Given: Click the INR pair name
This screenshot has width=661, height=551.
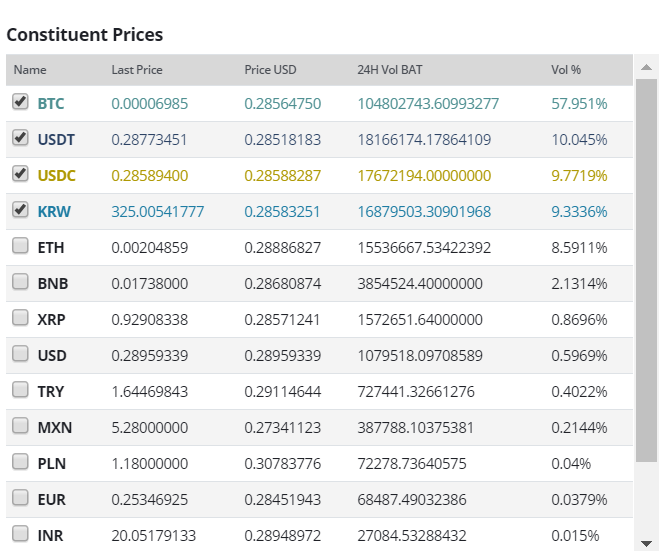Looking at the screenshot, I should pyautogui.click(x=50, y=536).
